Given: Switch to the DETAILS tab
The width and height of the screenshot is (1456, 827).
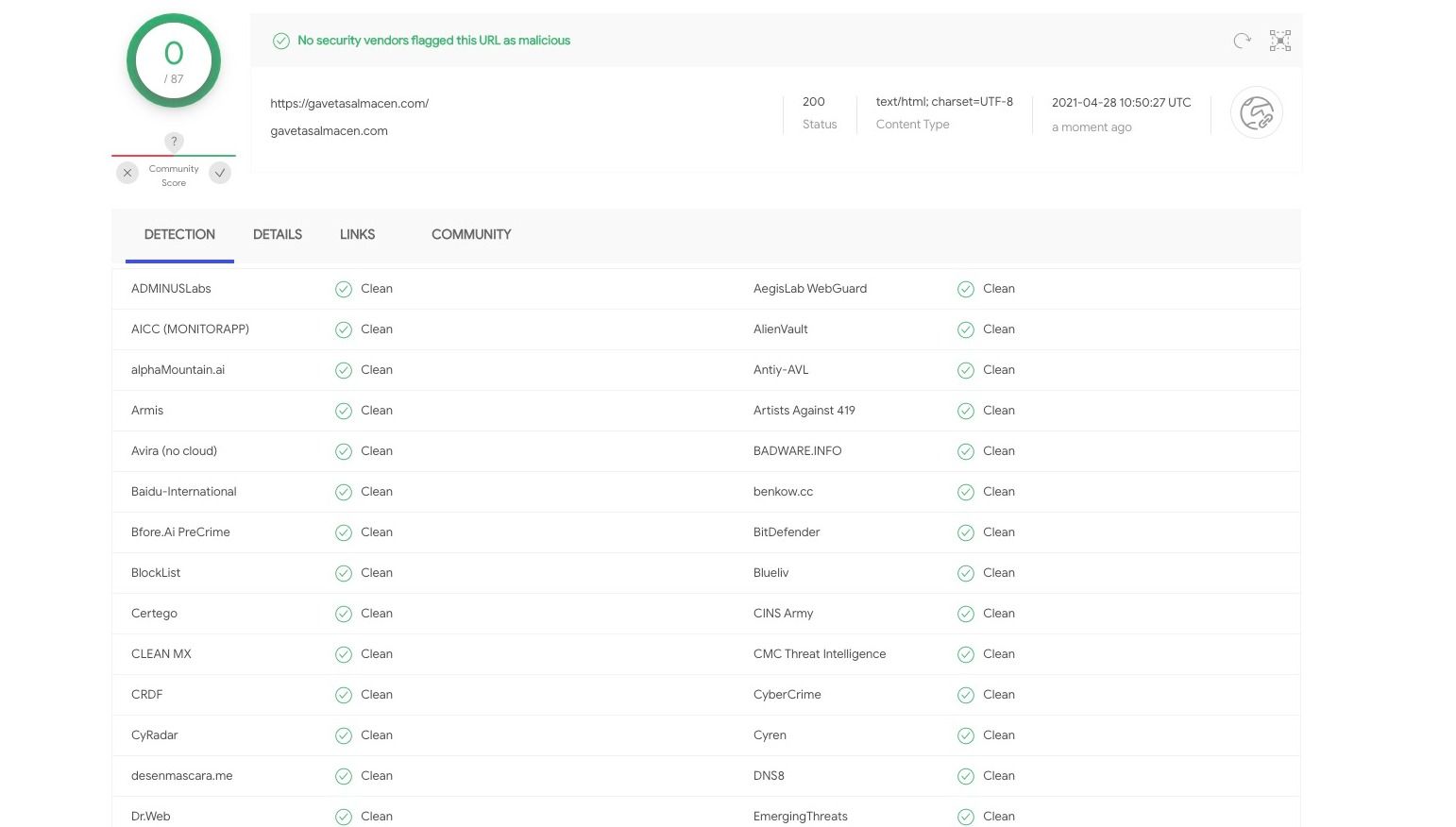Looking at the screenshot, I should coord(278,234).
